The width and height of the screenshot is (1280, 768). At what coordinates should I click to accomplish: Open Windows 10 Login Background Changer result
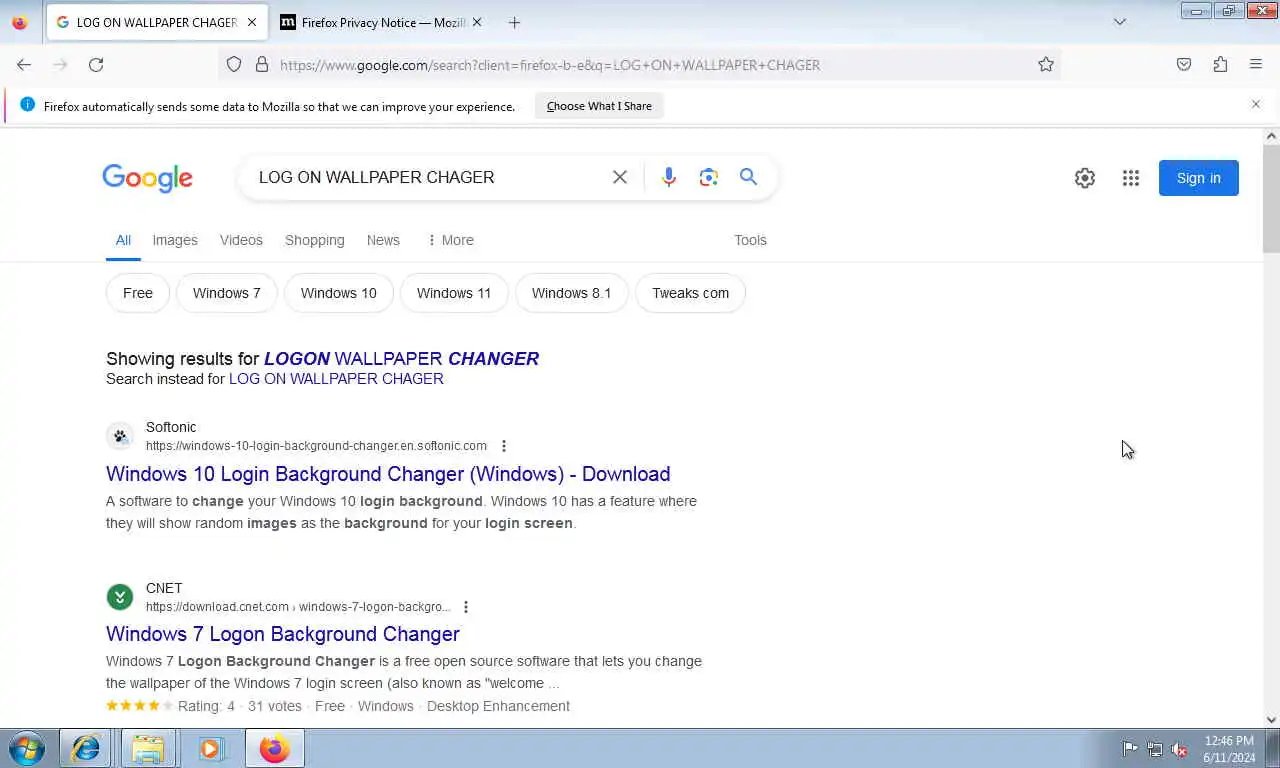pyautogui.click(x=388, y=474)
